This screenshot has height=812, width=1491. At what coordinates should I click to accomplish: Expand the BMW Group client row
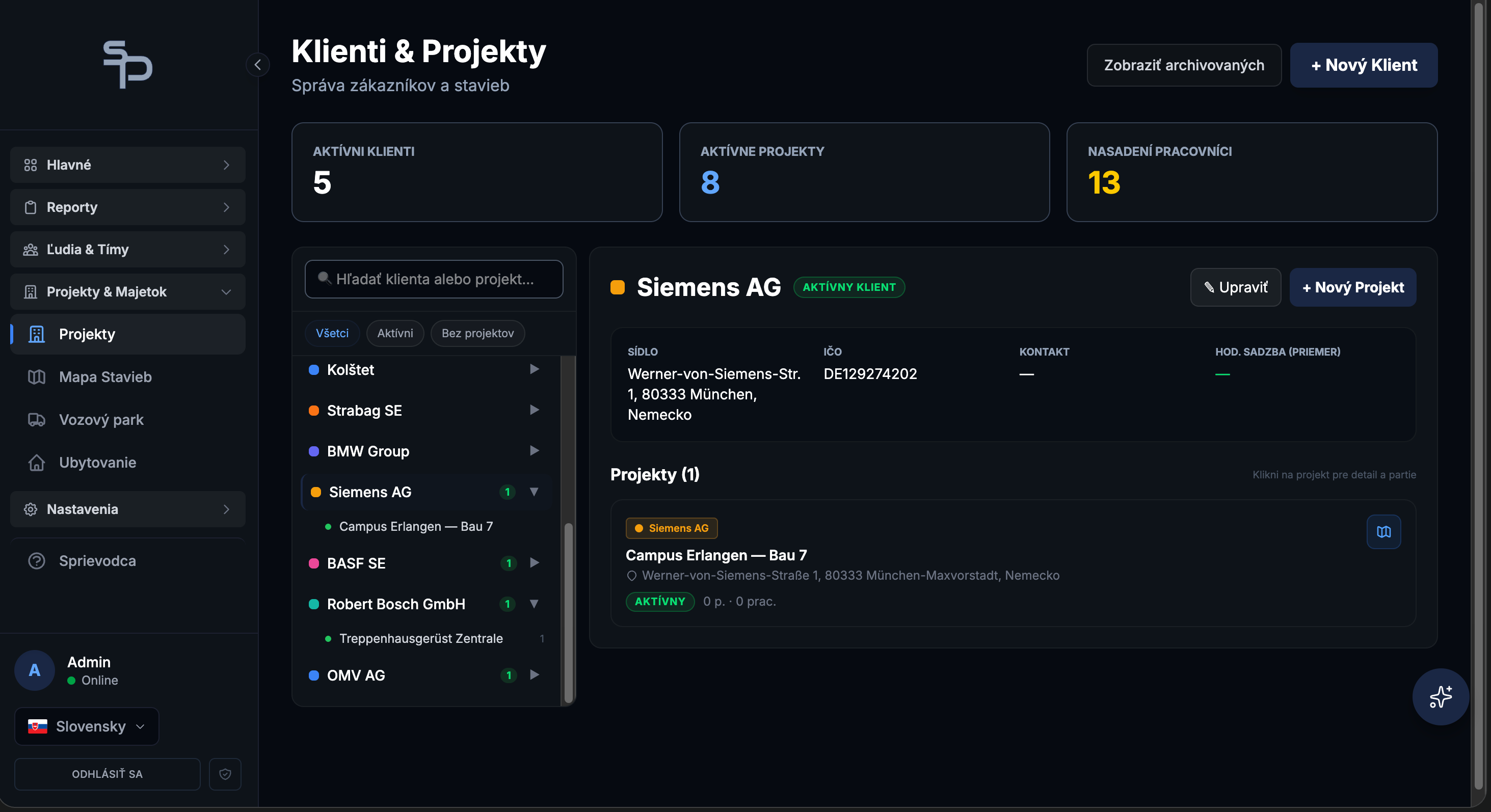click(534, 450)
